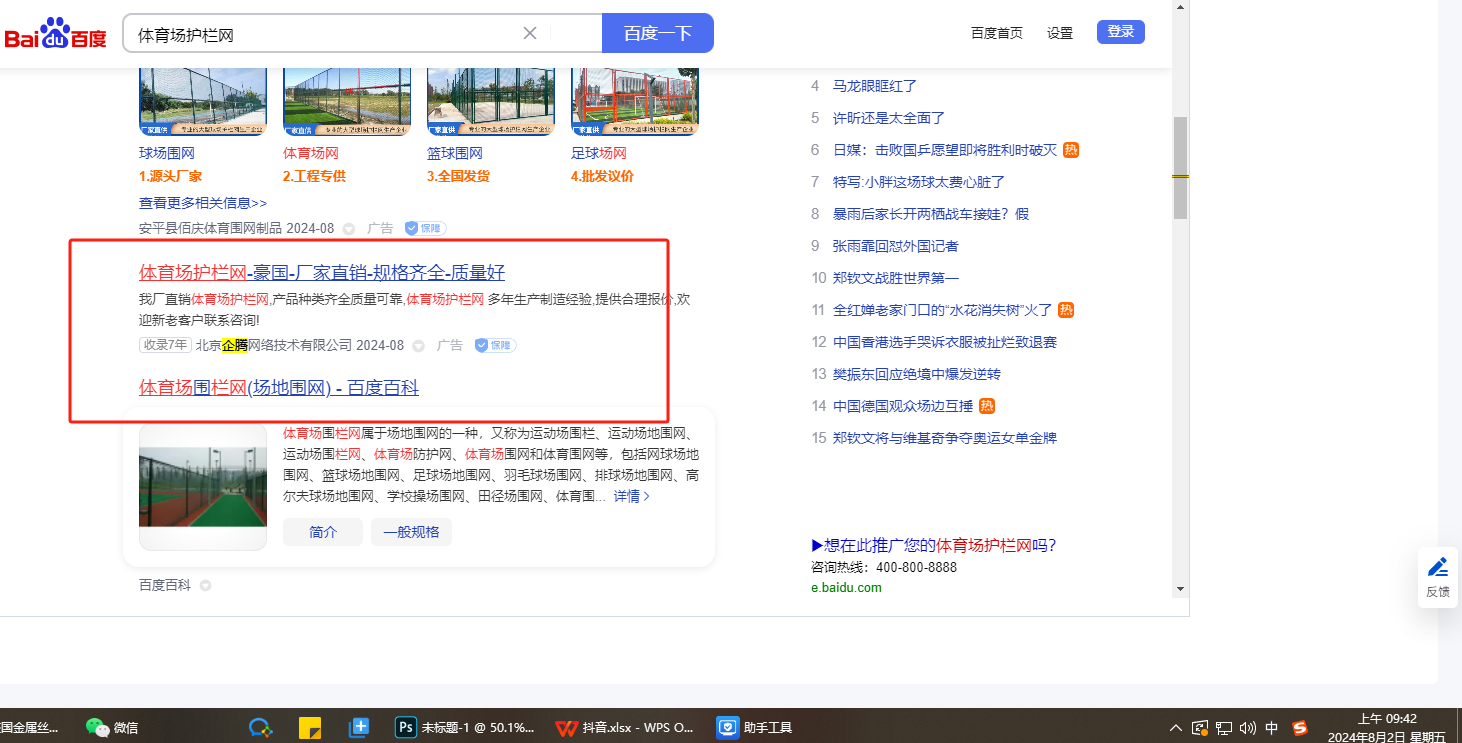Click the Sogou input method tray icon

click(1299, 728)
